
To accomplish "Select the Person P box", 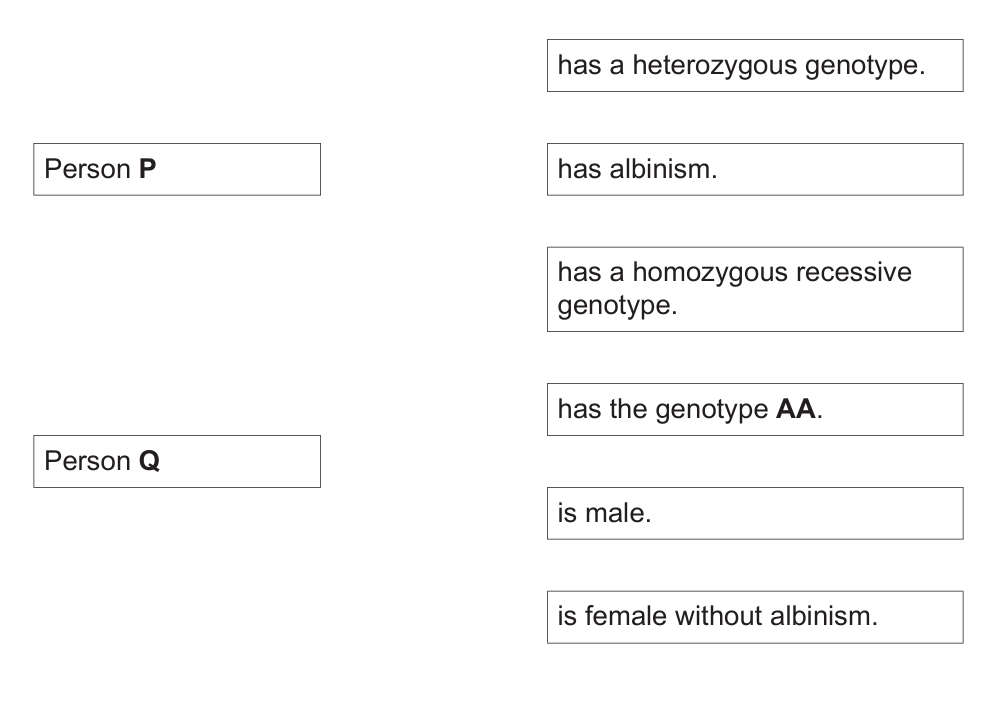I will pos(177,169).
